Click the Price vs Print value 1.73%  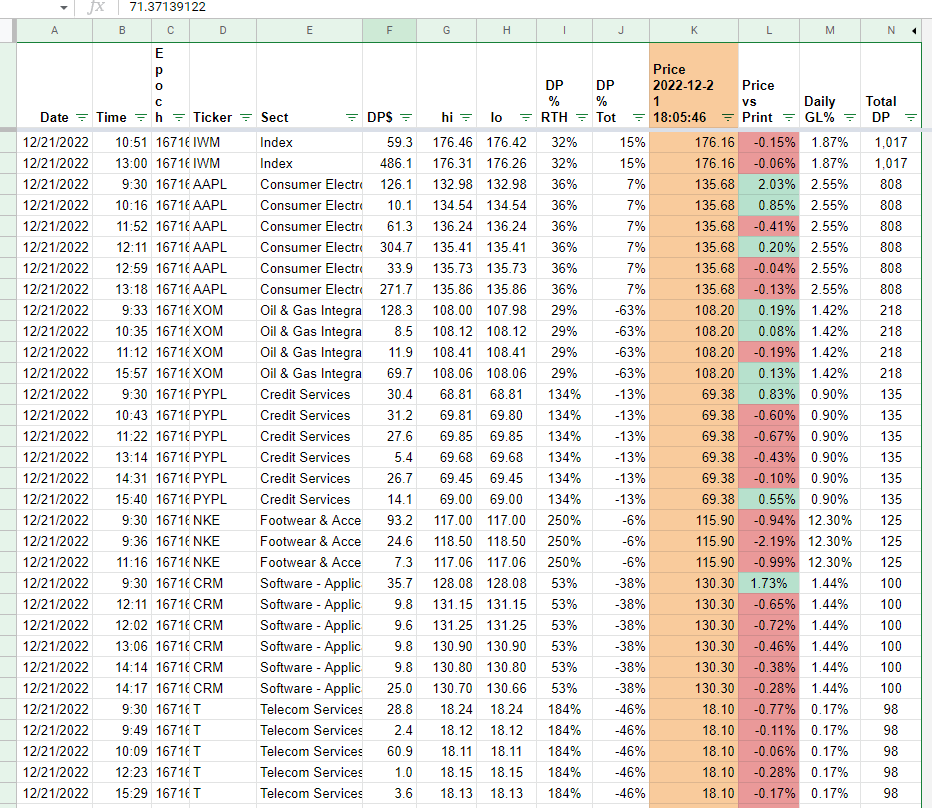[769, 583]
